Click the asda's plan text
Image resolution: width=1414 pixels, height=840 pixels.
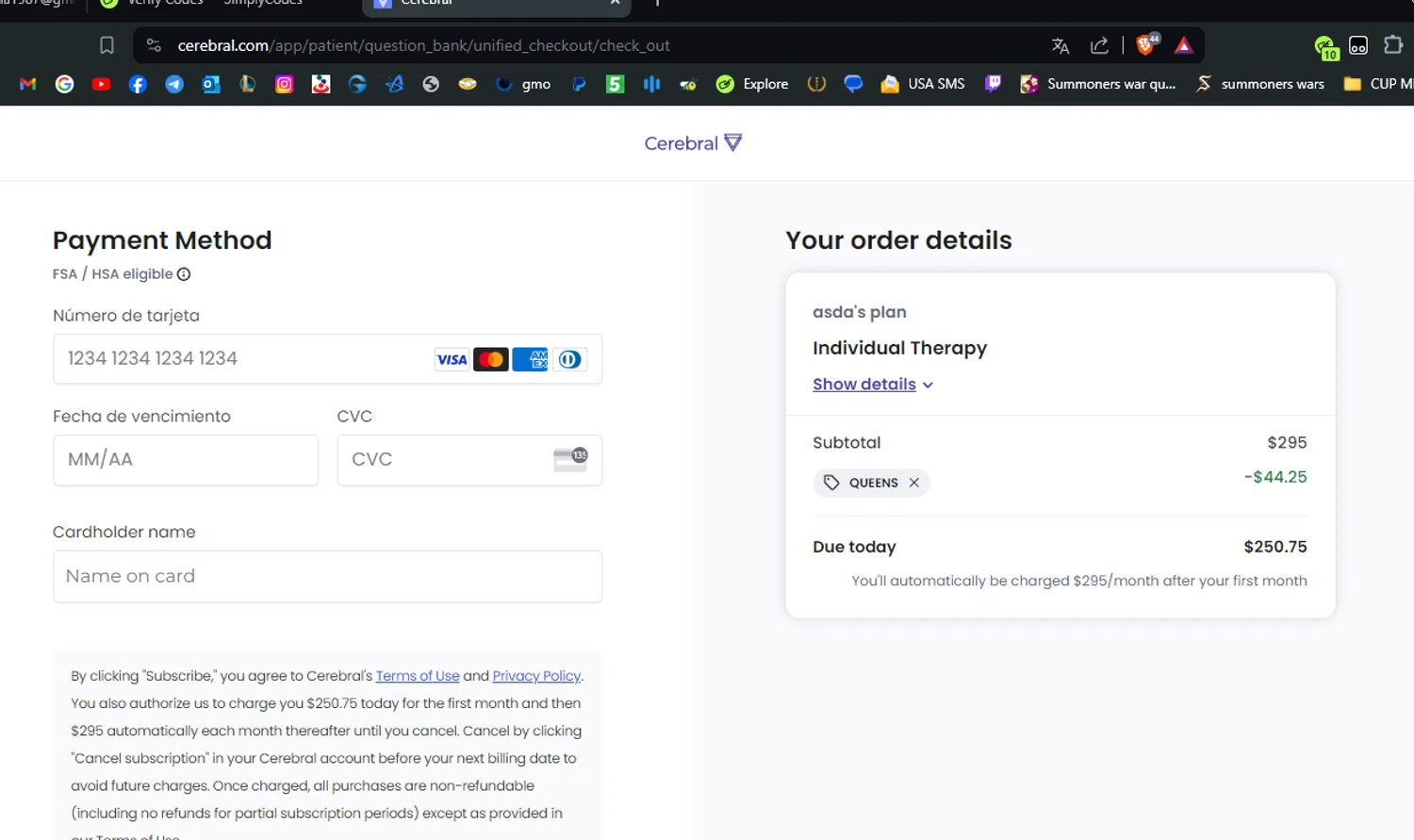tap(860, 312)
